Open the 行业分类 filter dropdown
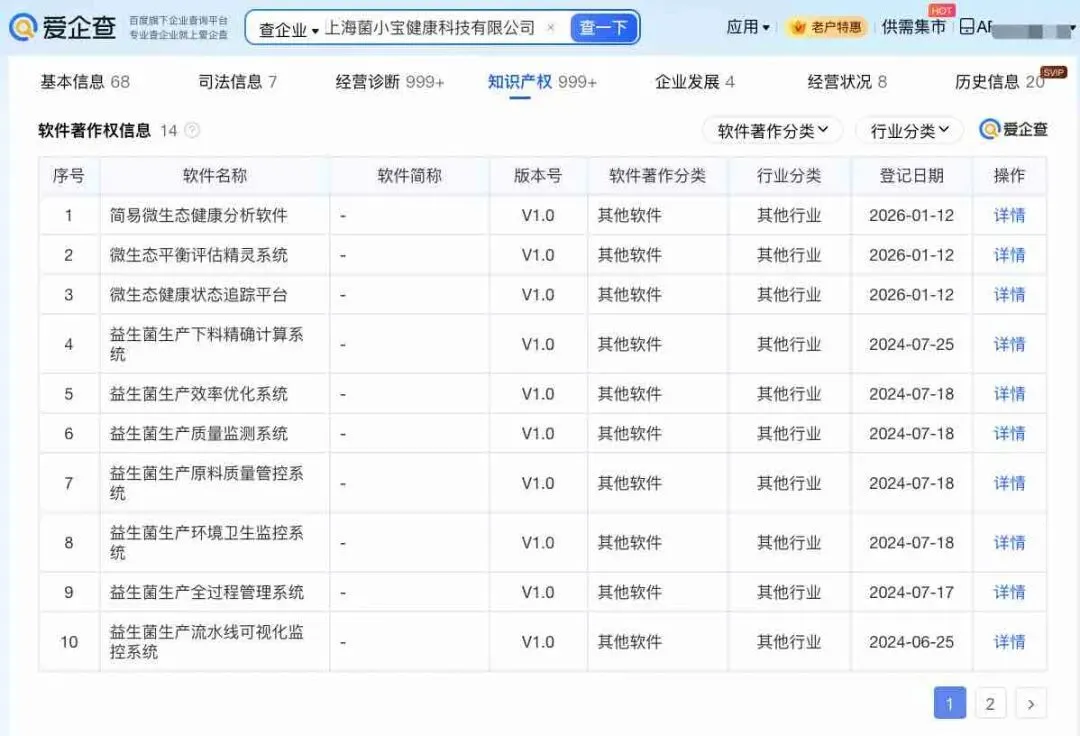This screenshot has width=1080, height=736. (908, 130)
